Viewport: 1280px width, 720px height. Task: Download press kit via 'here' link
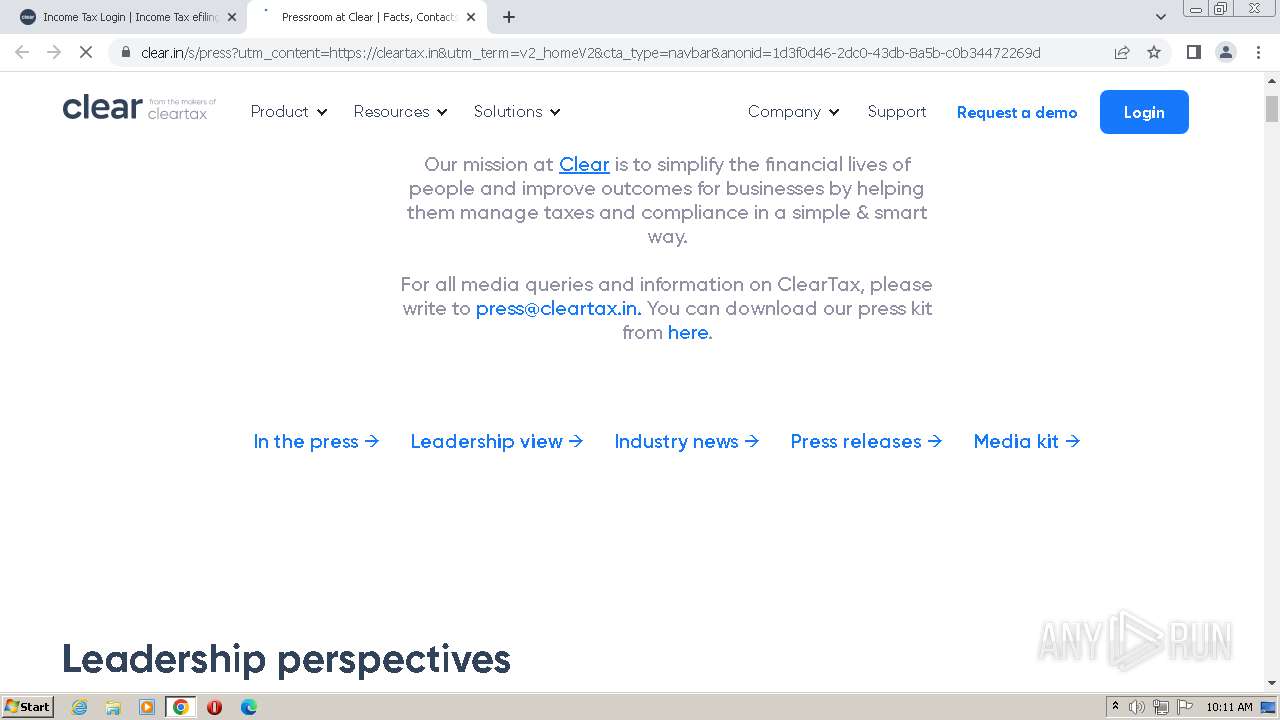point(688,332)
